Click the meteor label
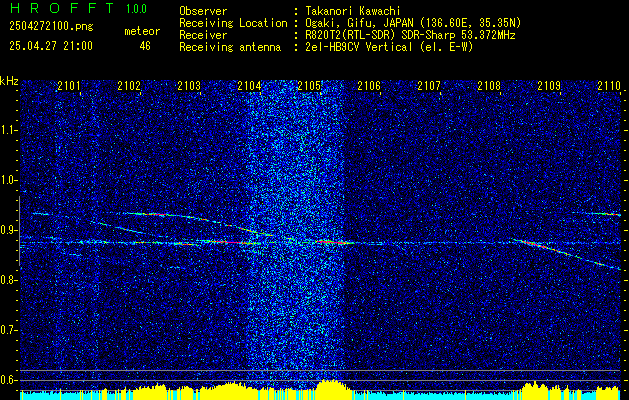Image resolution: width=629 pixels, height=400 pixels. [142, 31]
